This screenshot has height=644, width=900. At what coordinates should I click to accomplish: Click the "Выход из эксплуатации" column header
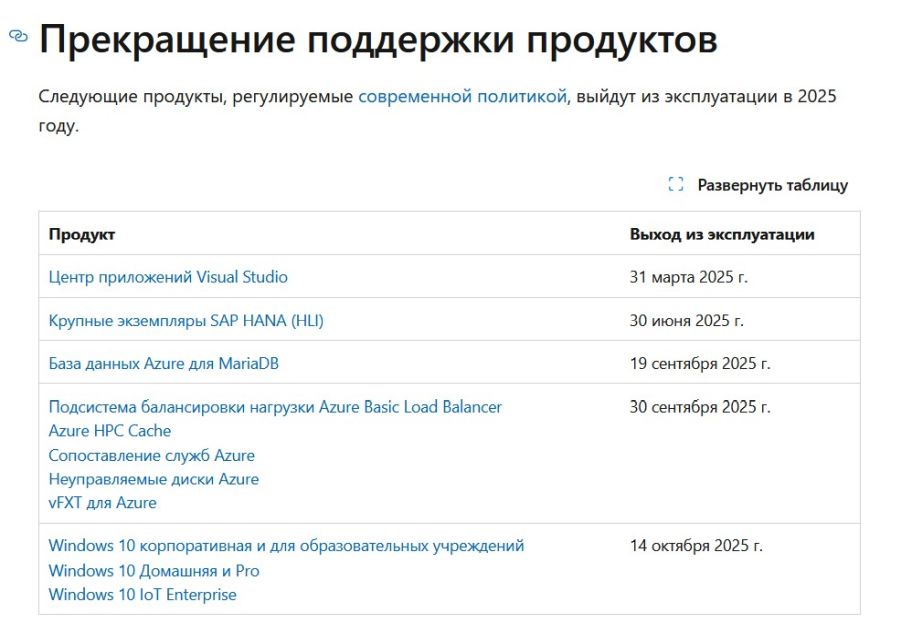(x=721, y=234)
